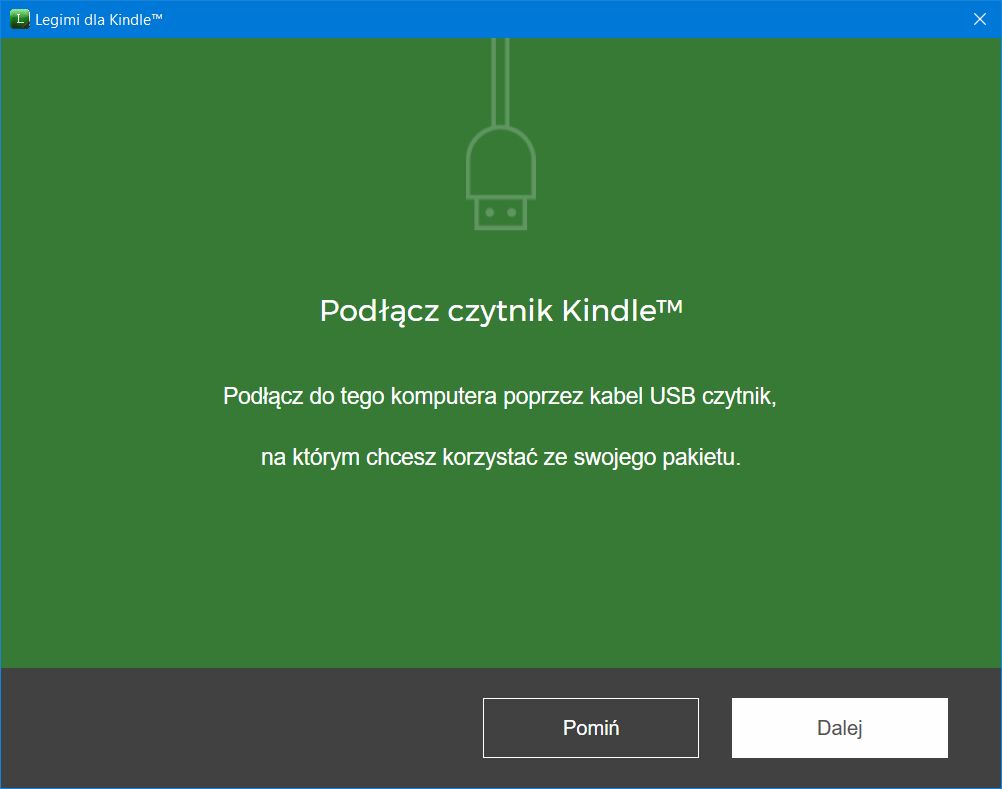This screenshot has width=1002, height=789.
Task: Close the Legimi dla Kindle window
Action: tap(980, 19)
